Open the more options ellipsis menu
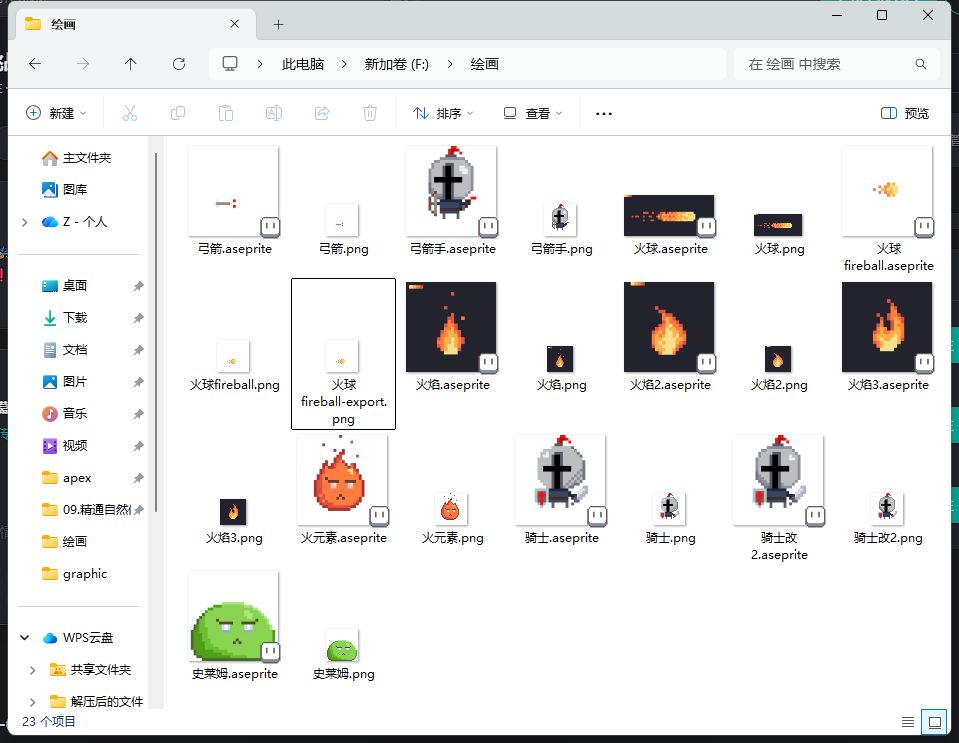 point(604,114)
